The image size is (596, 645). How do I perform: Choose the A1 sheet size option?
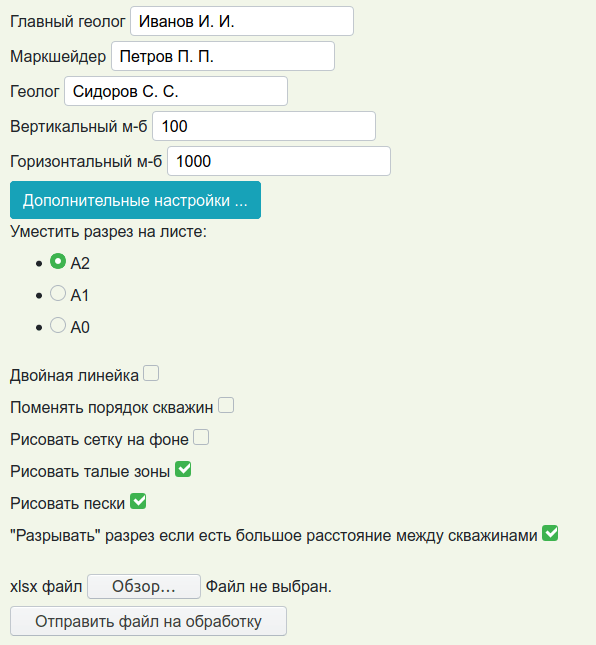58,293
